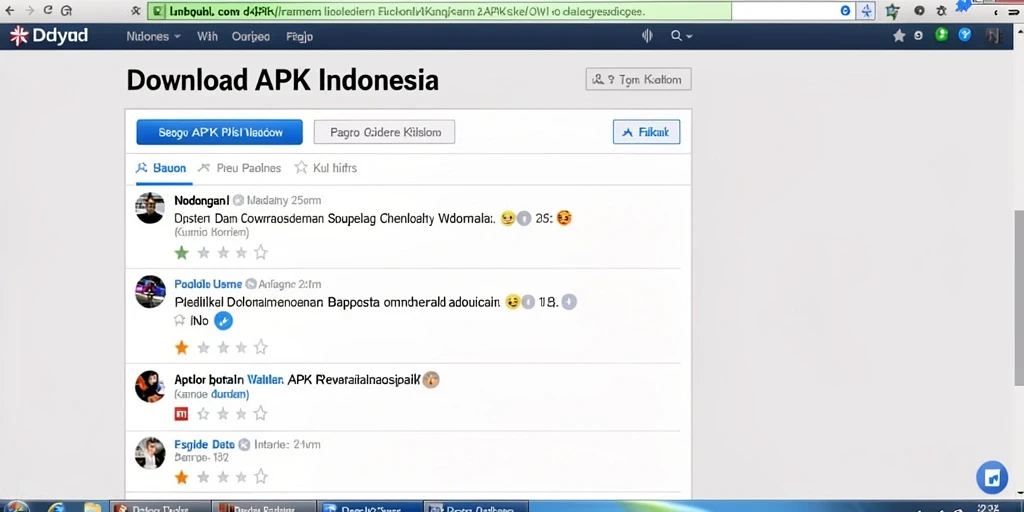Click the star icon in the site header
The image size is (1024, 512).
(x=899, y=36)
